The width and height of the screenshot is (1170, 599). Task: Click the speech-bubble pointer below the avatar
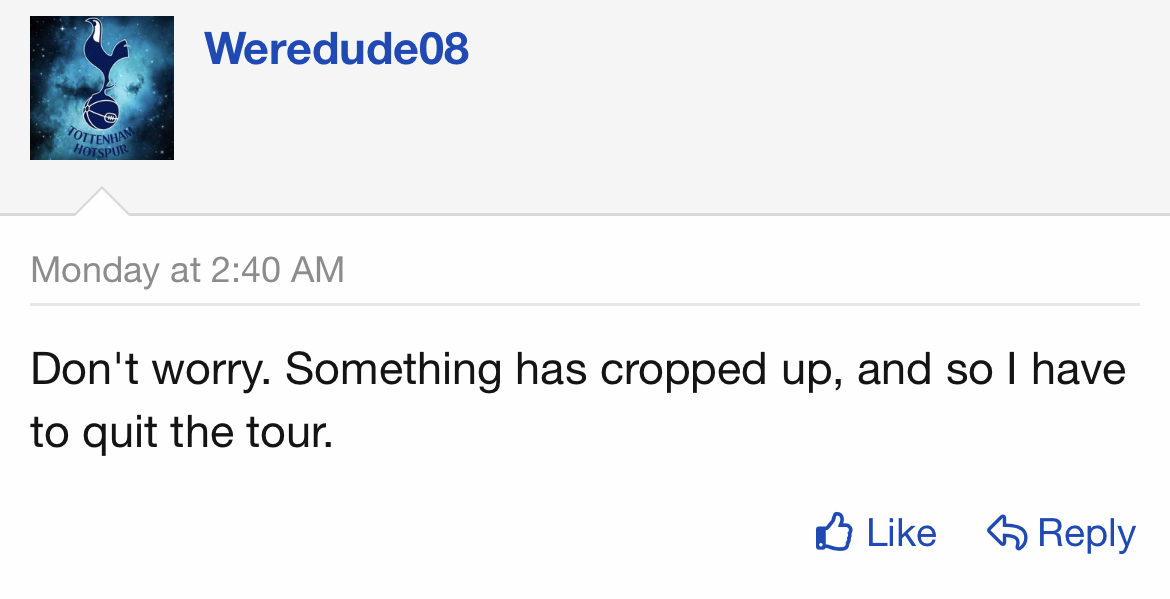101,201
